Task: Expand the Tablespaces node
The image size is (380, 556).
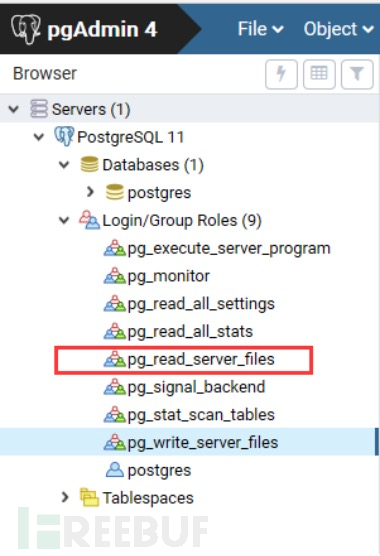Action: 65,497
